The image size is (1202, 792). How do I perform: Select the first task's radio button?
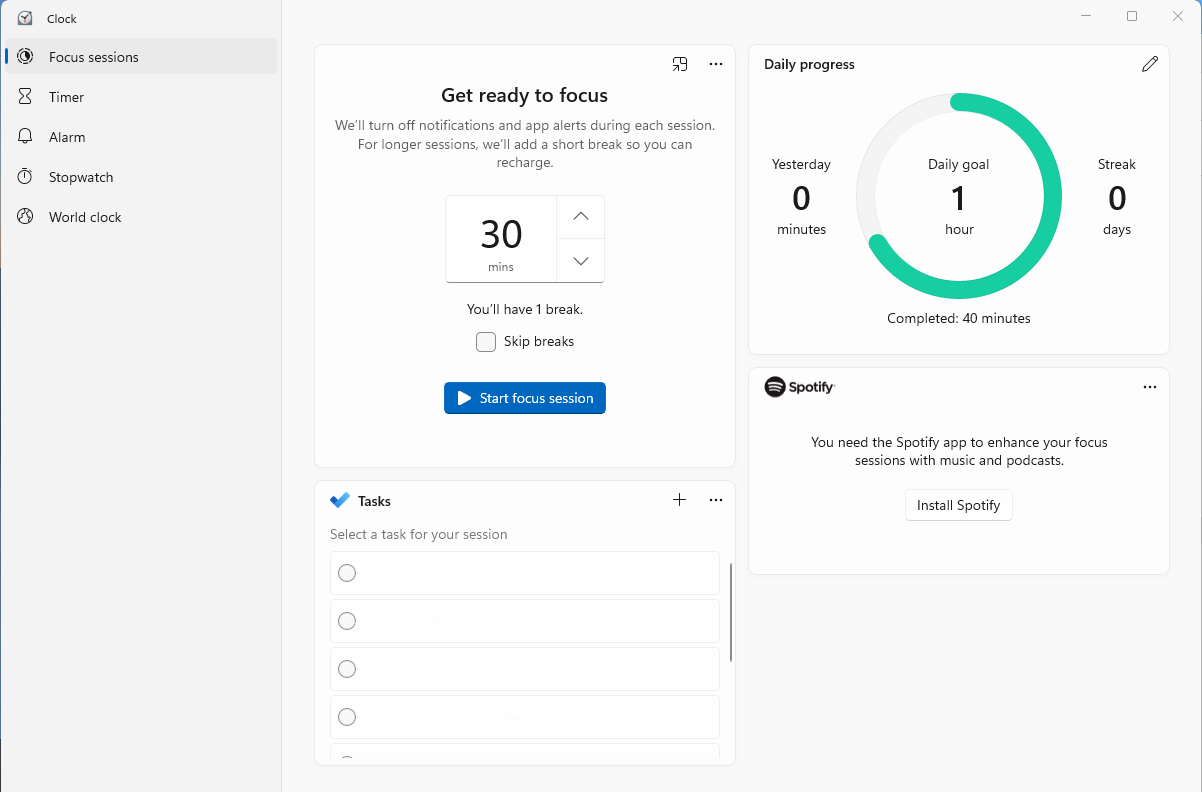346,572
